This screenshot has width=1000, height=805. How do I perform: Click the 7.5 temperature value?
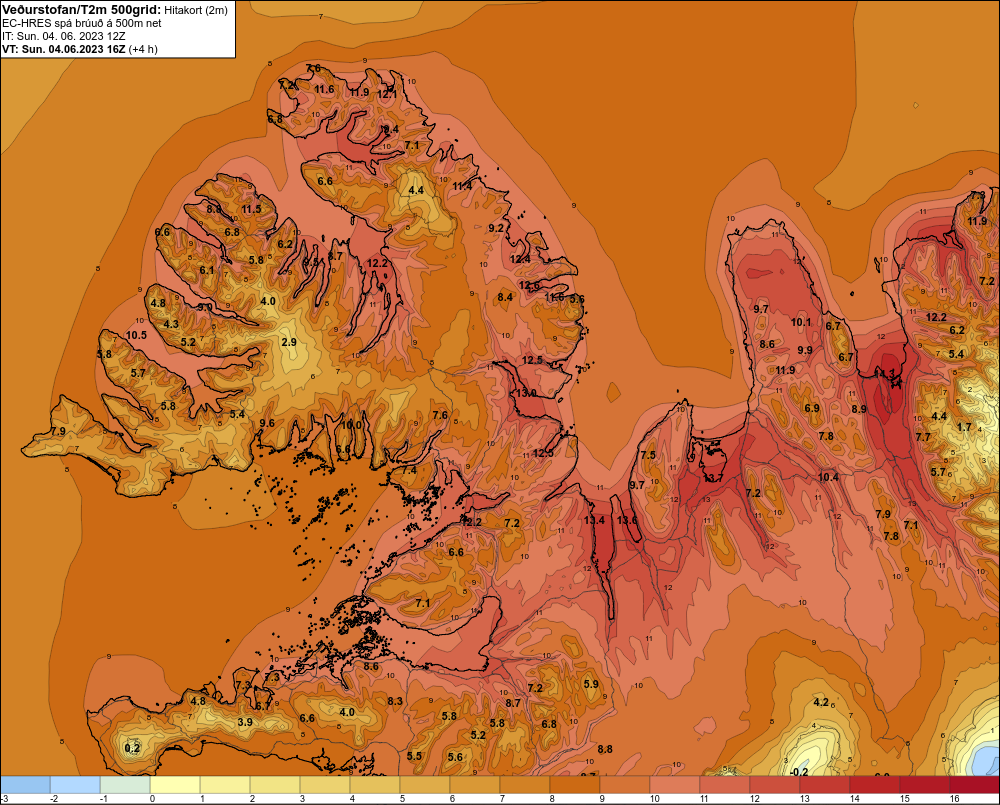tap(648, 455)
